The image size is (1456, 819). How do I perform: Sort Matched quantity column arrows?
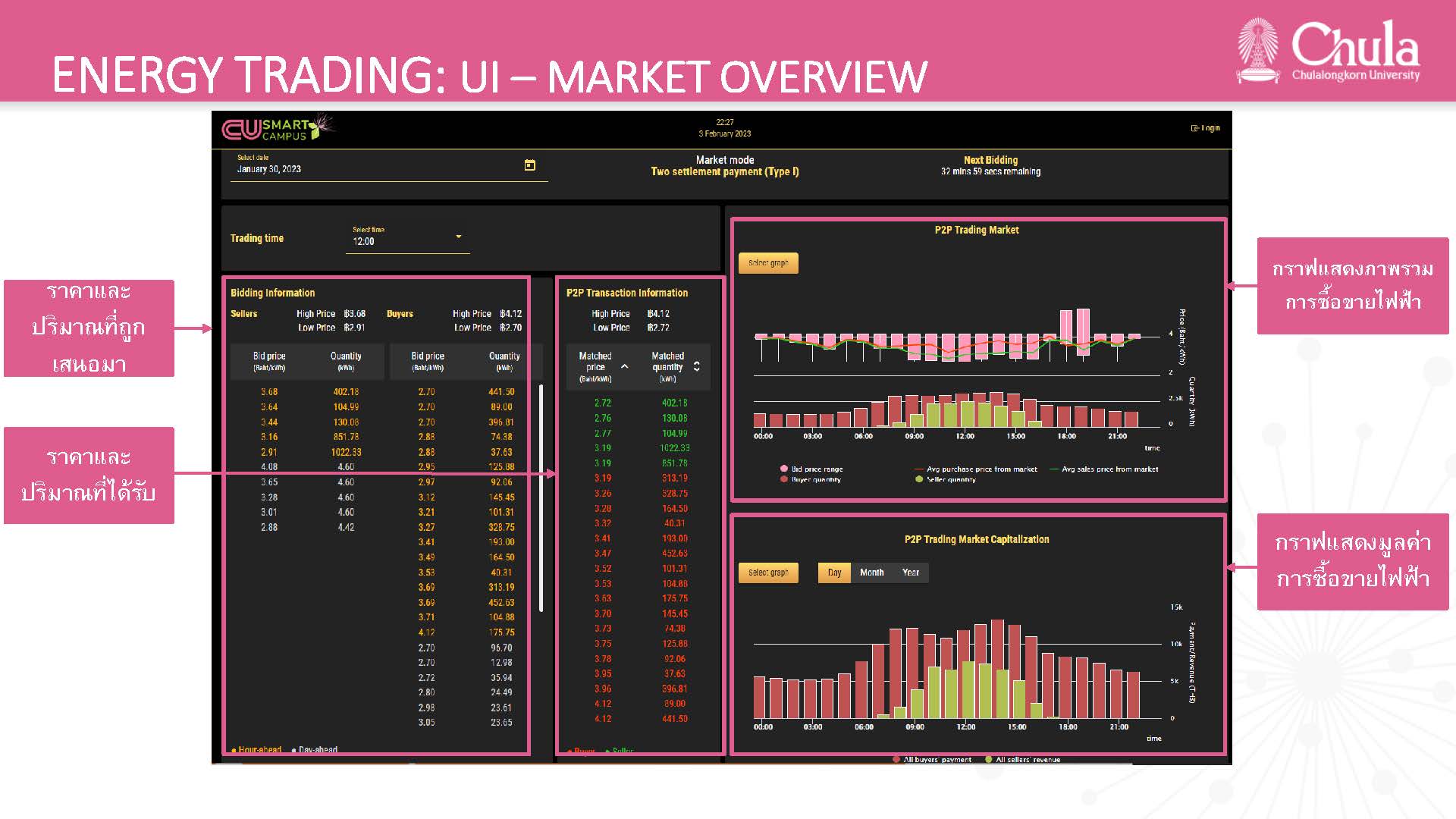tap(696, 367)
